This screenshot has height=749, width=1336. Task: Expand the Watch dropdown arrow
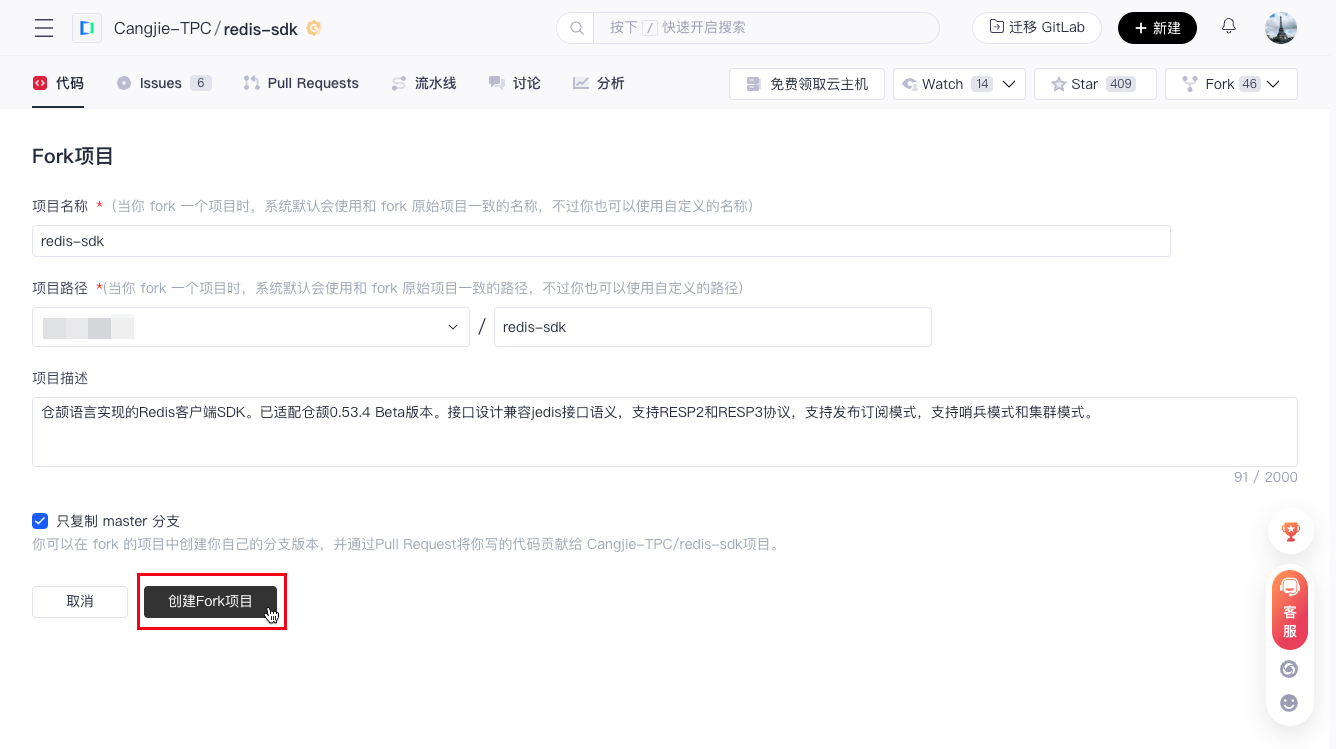click(x=1009, y=84)
